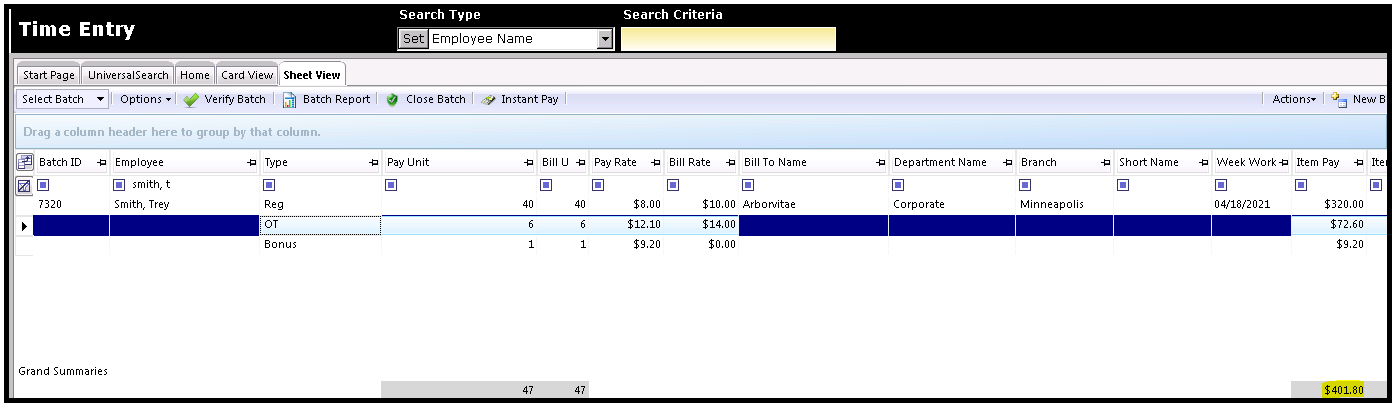Switch to the Card View tab
This screenshot has width=1395, height=406.
(x=247, y=75)
